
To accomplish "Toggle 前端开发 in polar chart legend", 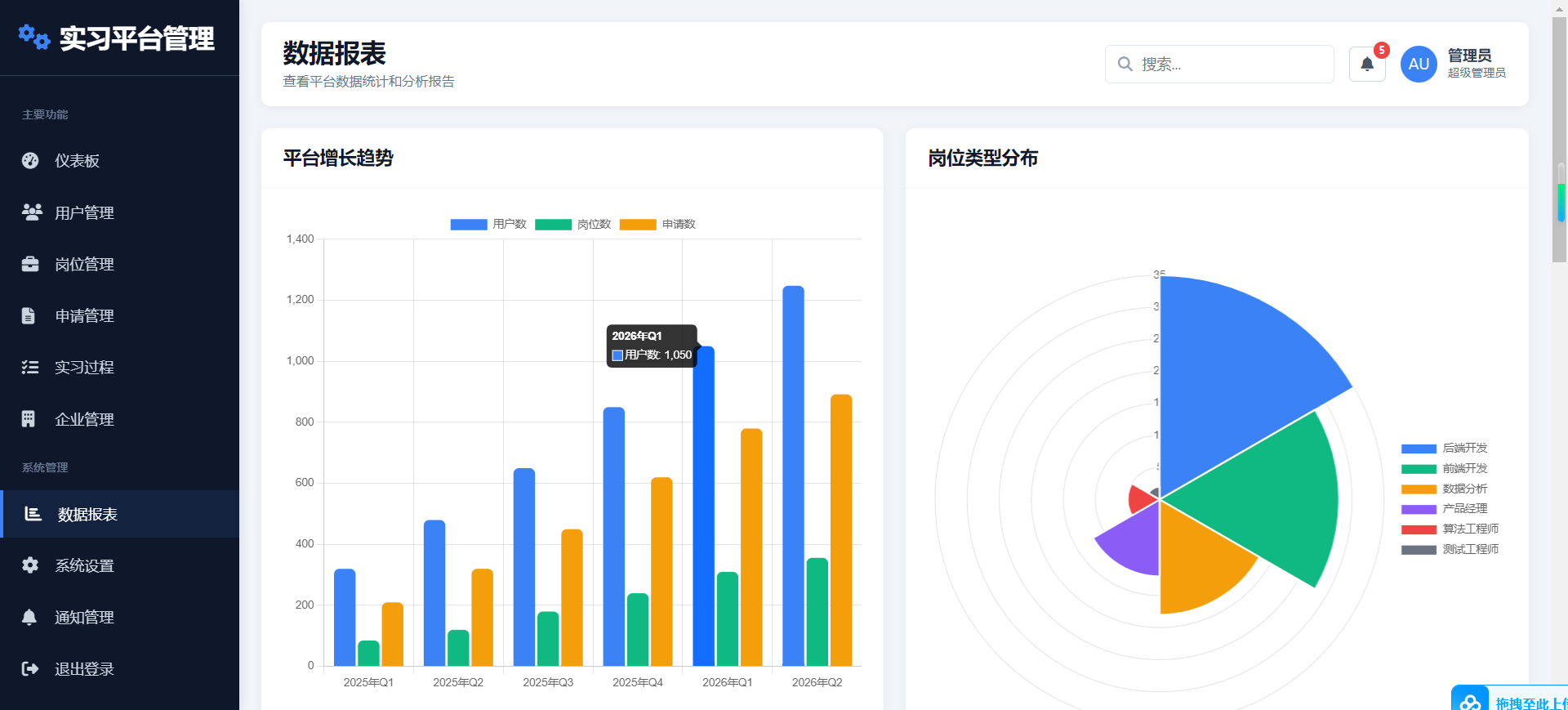I will tap(1445, 468).
